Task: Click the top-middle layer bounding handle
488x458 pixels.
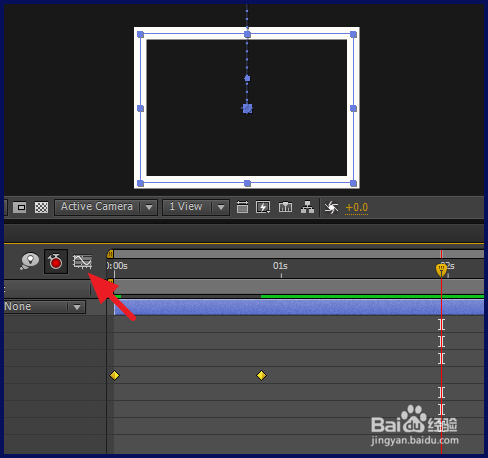Action: (x=247, y=34)
